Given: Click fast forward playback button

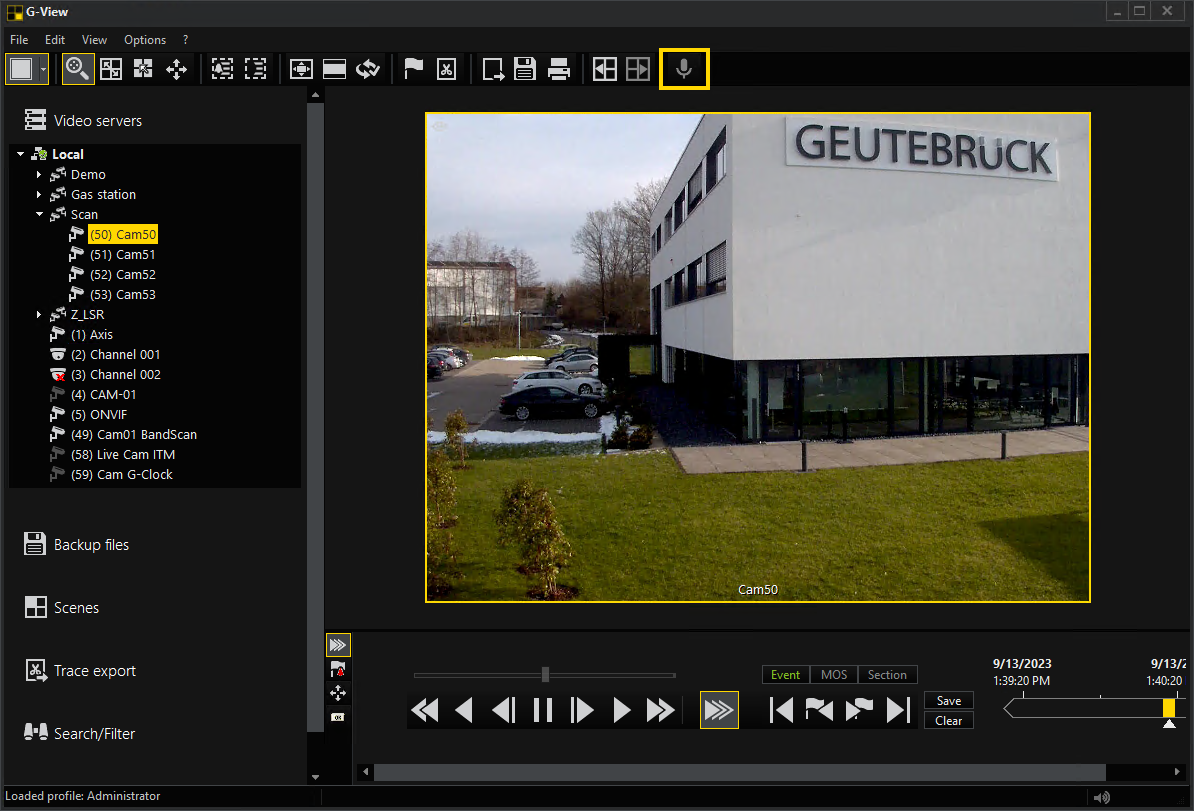Looking at the screenshot, I should pos(660,710).
